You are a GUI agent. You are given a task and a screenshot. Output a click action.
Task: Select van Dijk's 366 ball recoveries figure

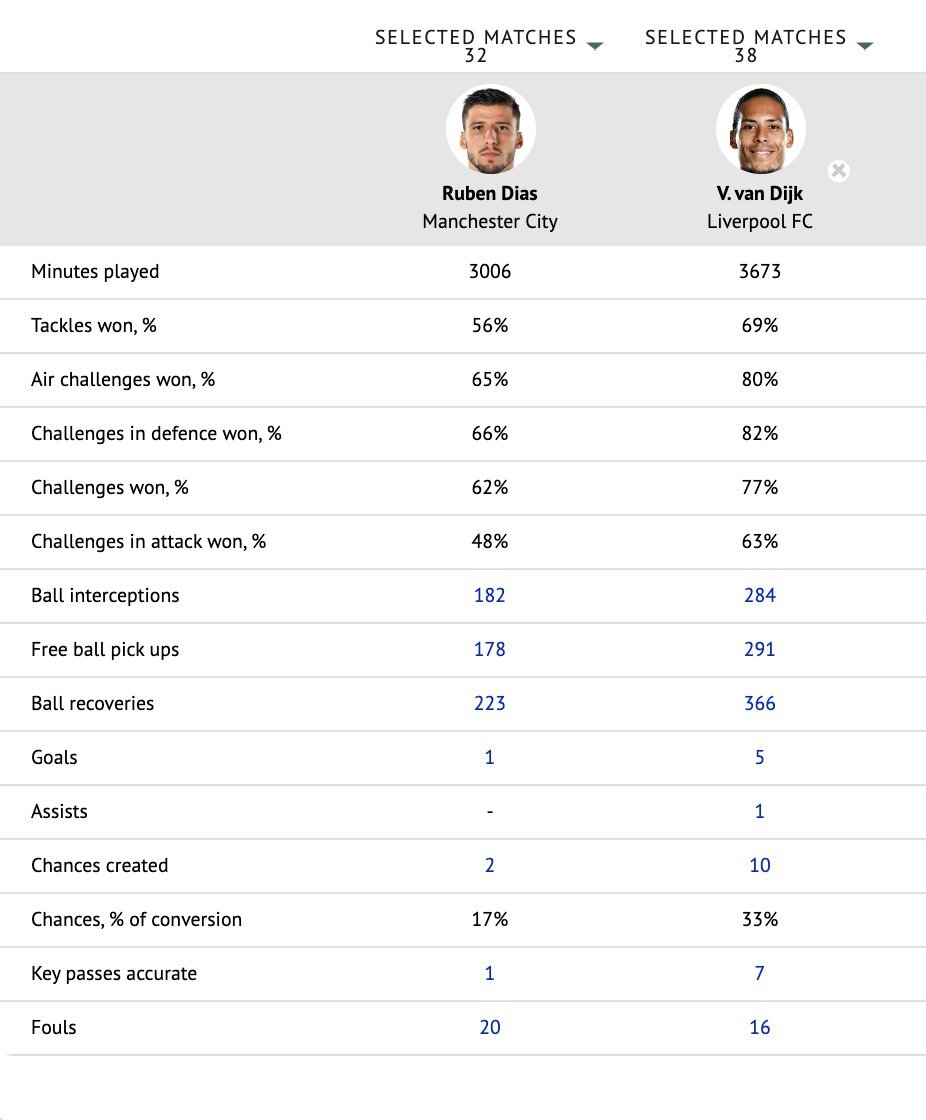pos(760,704)
